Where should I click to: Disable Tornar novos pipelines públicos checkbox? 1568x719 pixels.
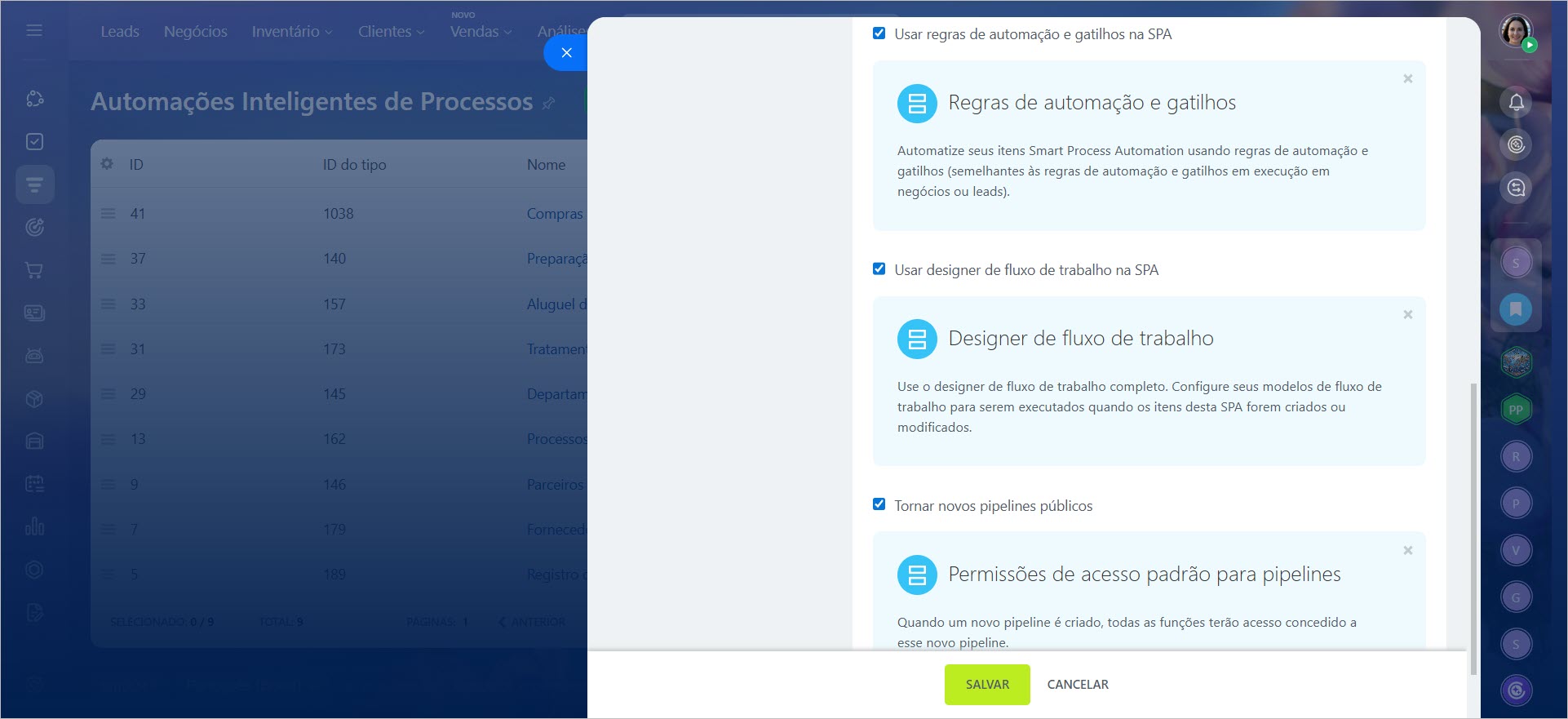click(879, 504)
